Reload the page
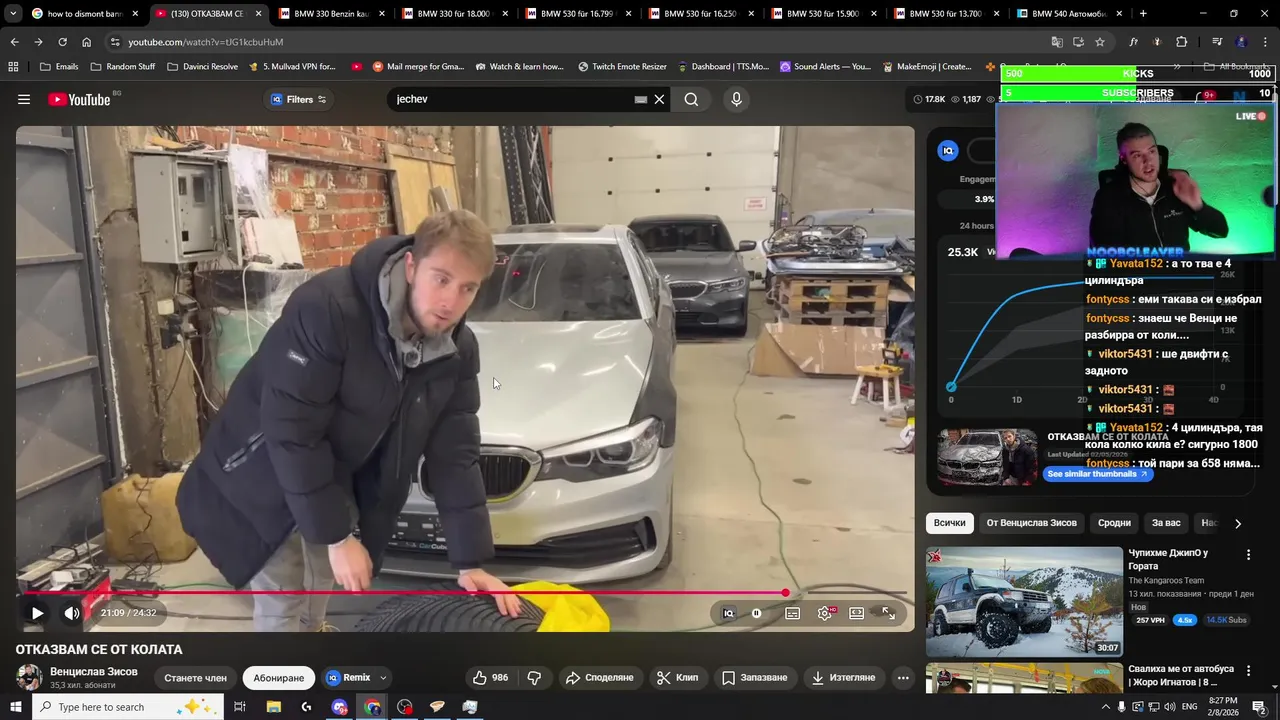Viewport: 1280px width, 720px height. tap(62, 42)
